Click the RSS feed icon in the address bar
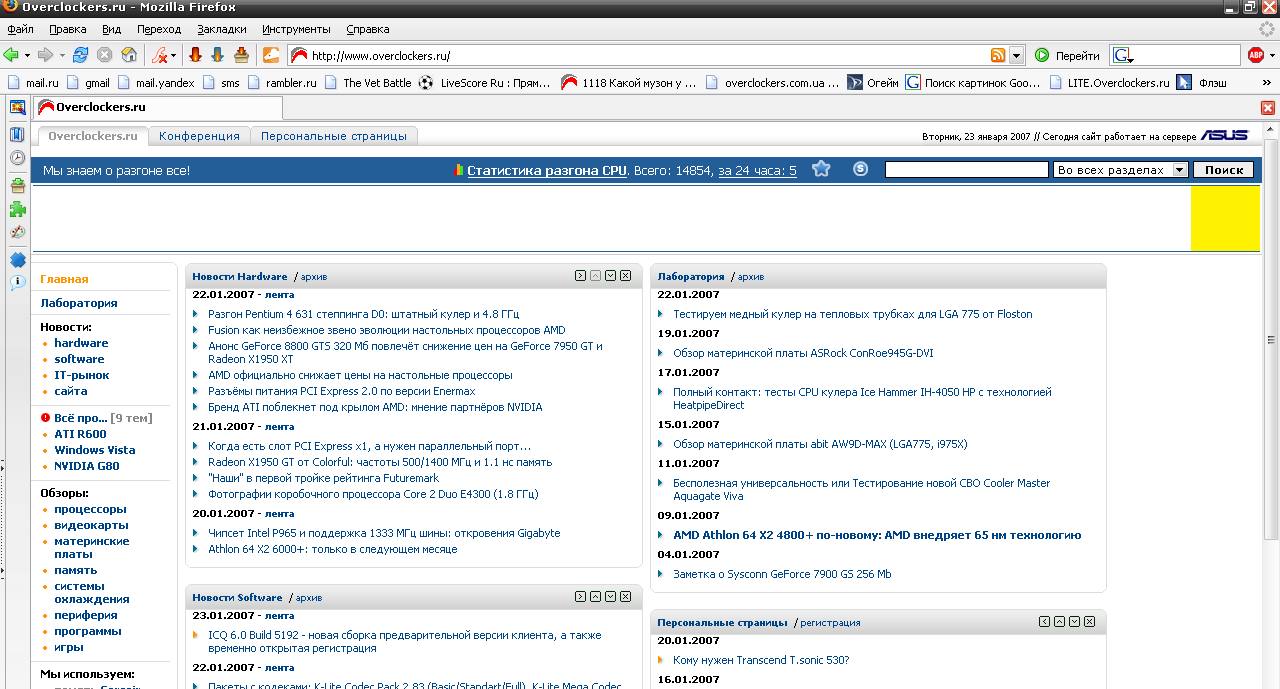 tap(998, 56)
